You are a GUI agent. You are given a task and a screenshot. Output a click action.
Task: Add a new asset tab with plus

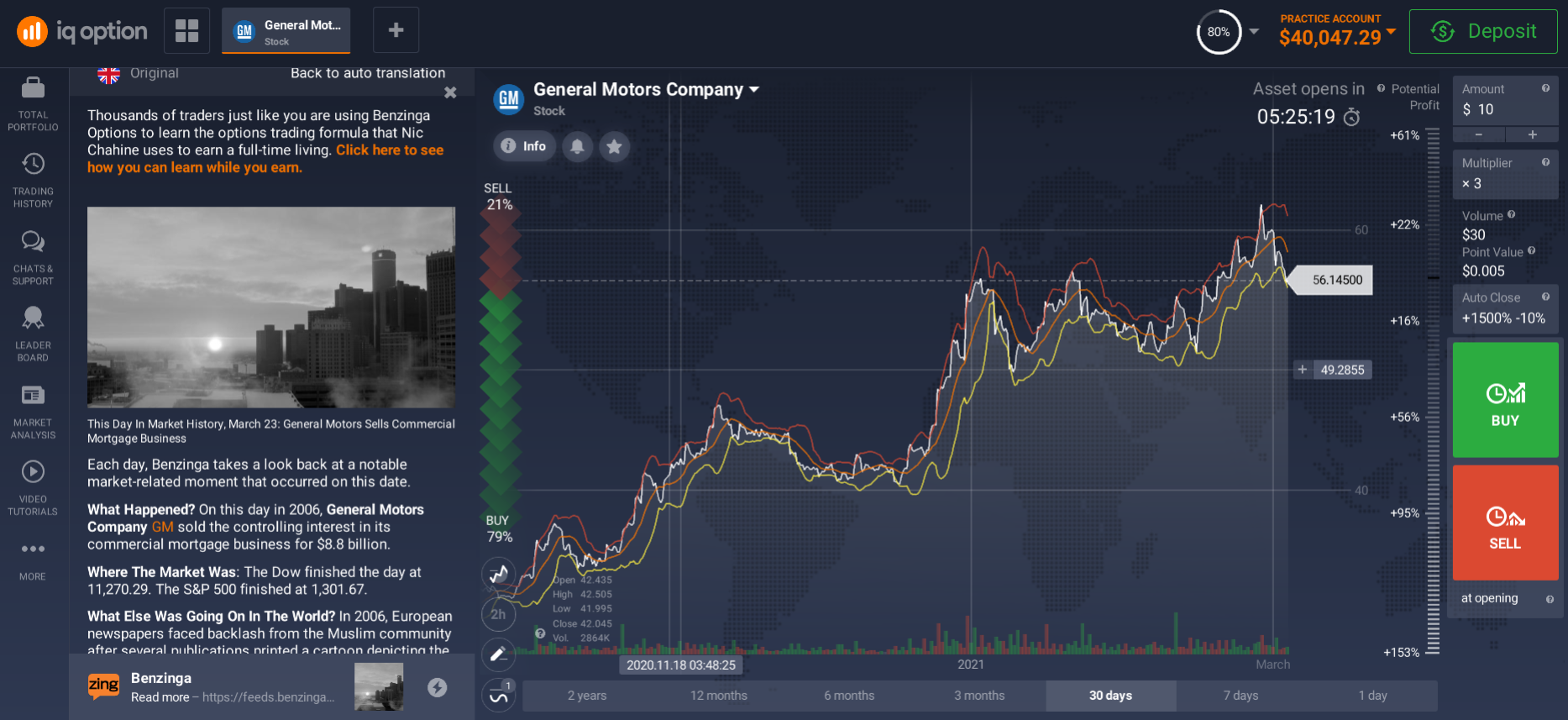[396, 31]
